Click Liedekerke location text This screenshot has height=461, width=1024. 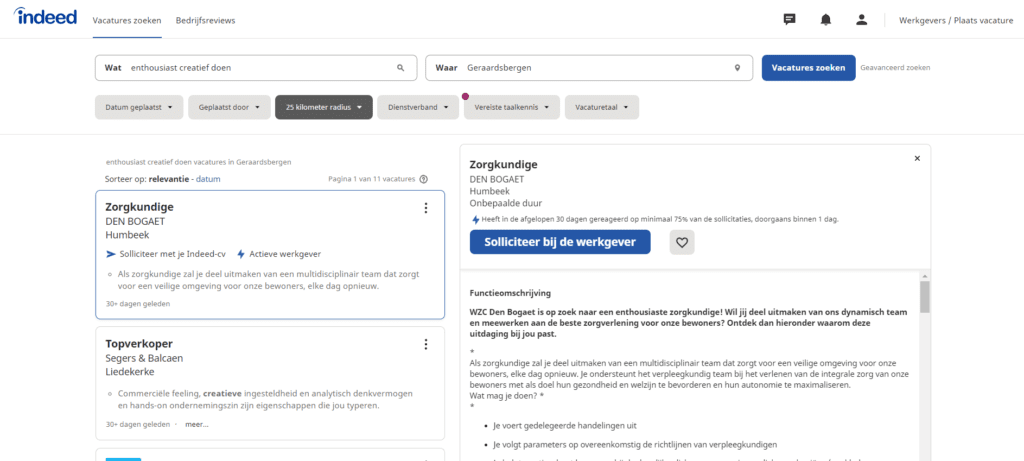[x=130, y=372]
